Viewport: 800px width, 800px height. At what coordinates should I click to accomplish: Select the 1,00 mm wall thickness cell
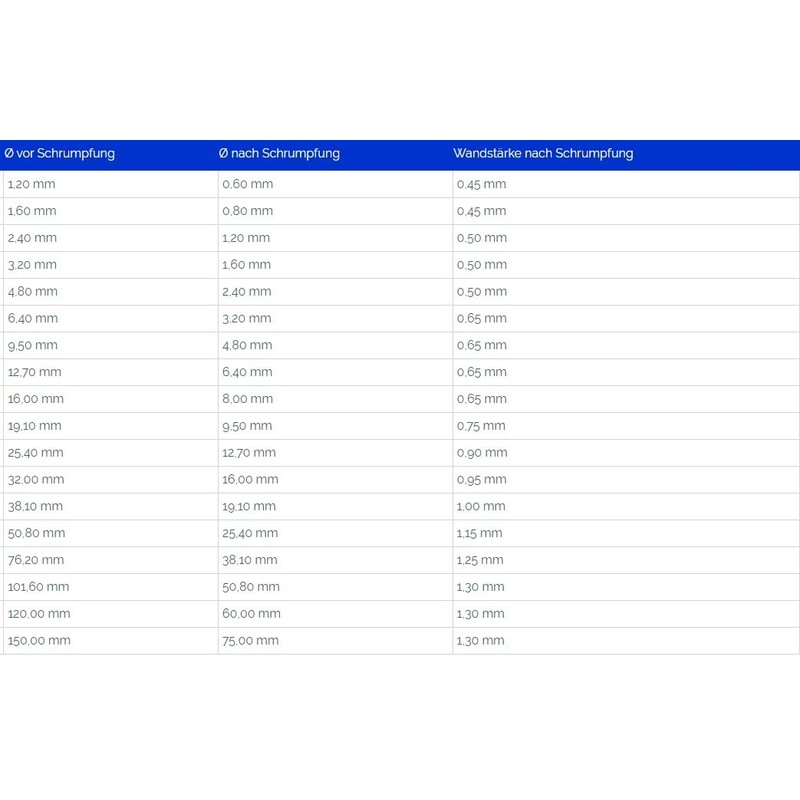481,507
